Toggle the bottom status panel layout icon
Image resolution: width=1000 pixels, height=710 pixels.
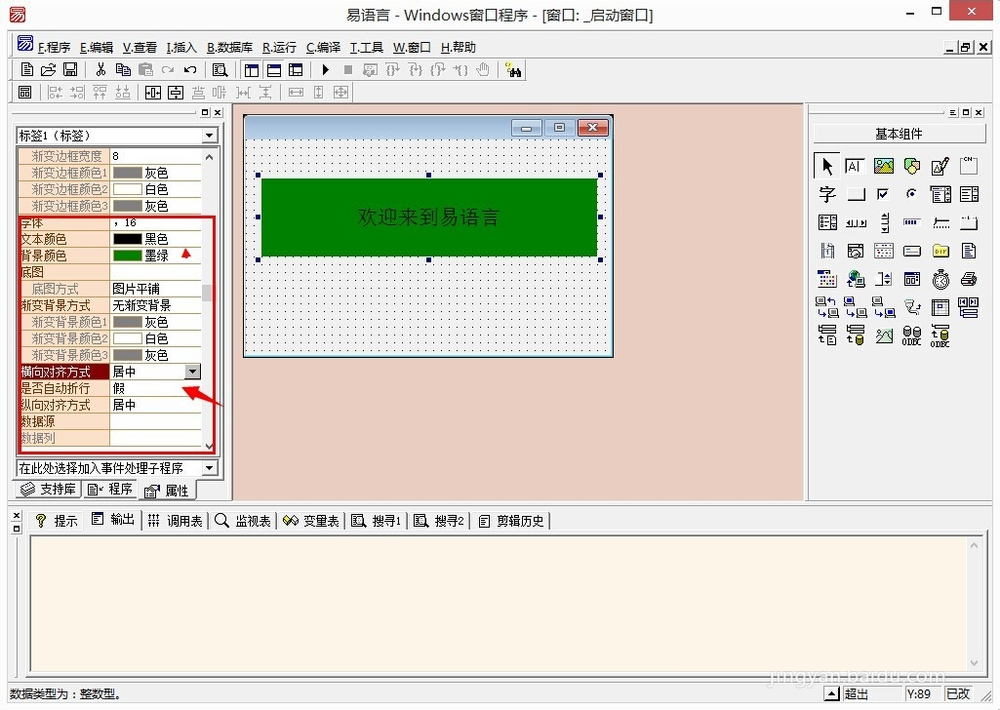tap(274, 70)
